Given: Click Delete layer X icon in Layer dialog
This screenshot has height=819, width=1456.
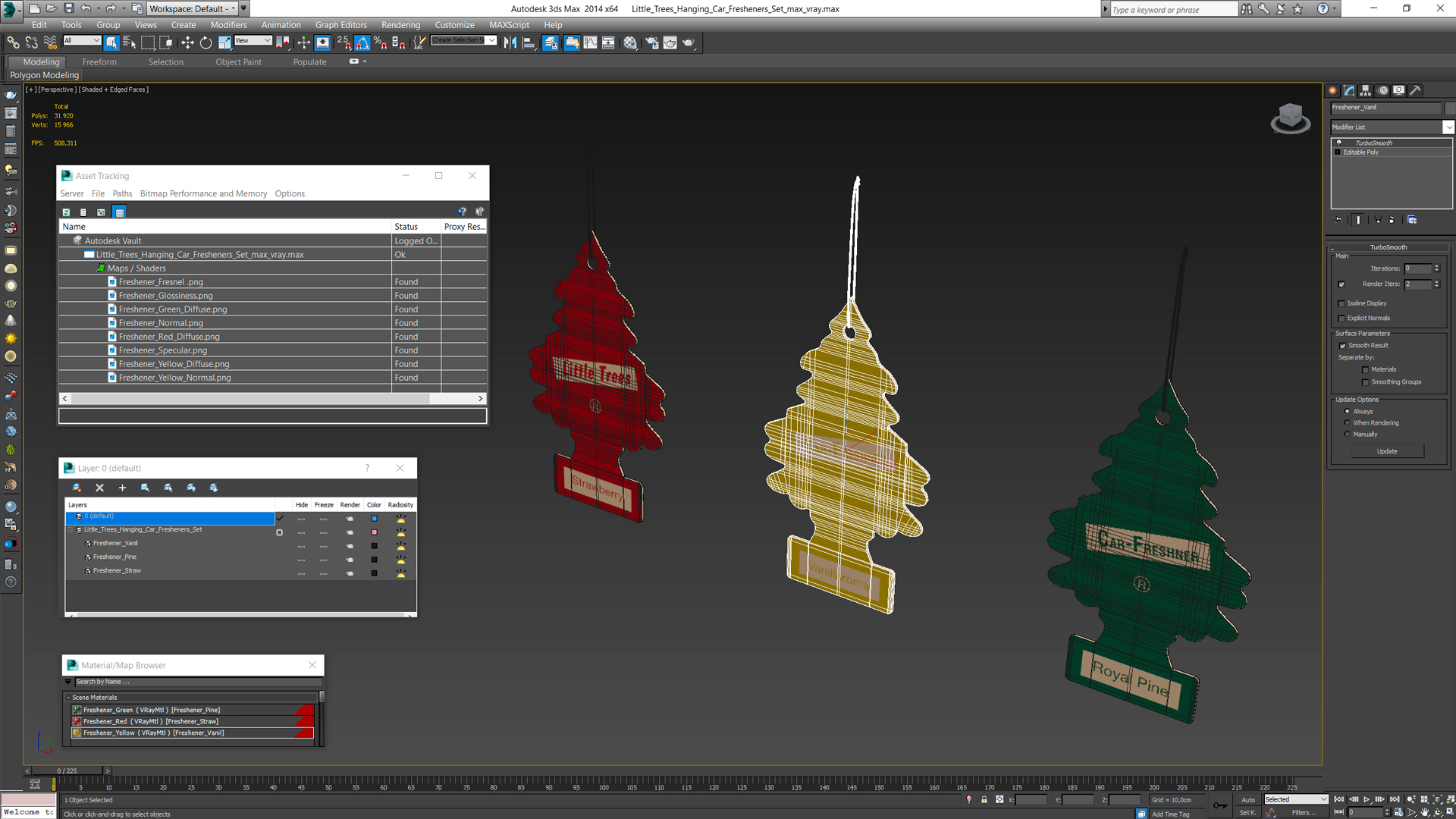Looking at the screenshot, I should point(99,488).
